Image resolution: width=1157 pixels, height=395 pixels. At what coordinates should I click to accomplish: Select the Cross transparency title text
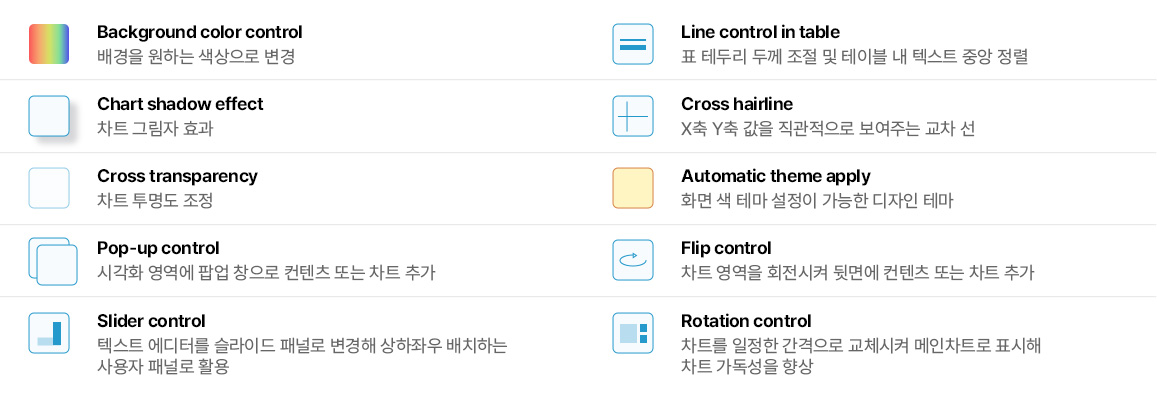[x=178, y=176]
